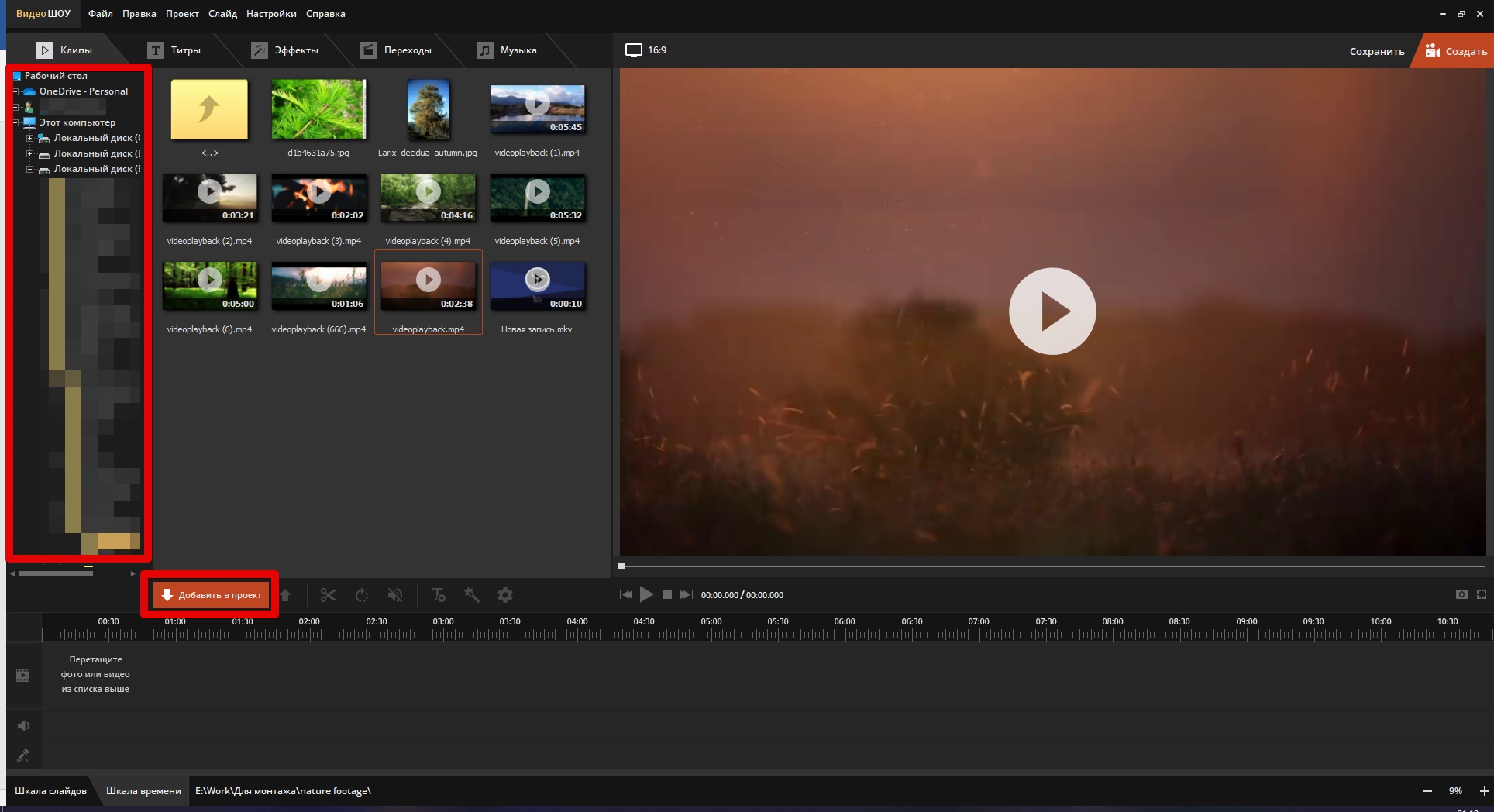Image resolution: width=1494 pixels, height=812 pixels.
Task: Jump to next clip in player
Action: pos(686,595)
